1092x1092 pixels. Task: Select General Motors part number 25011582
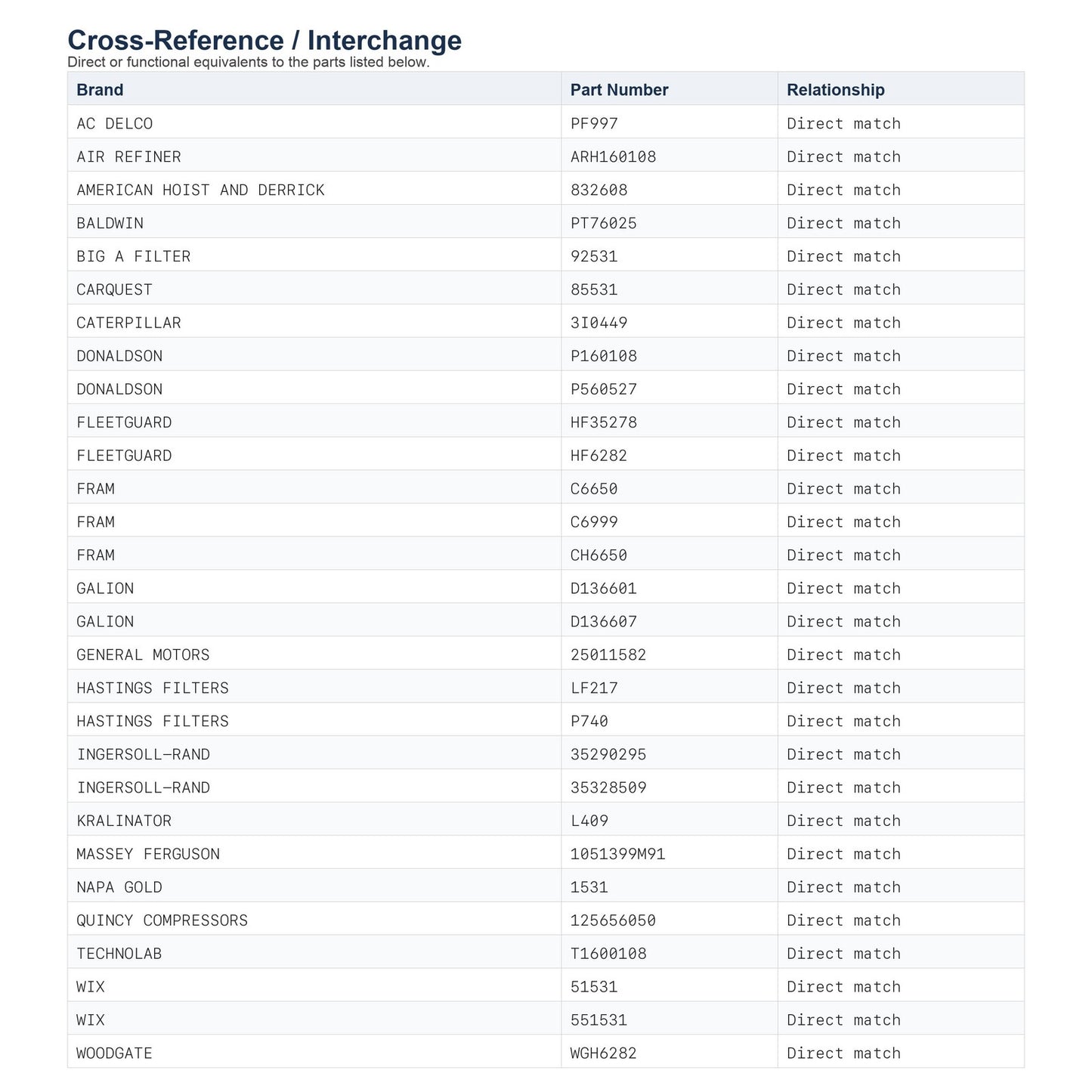click(608, 656)
